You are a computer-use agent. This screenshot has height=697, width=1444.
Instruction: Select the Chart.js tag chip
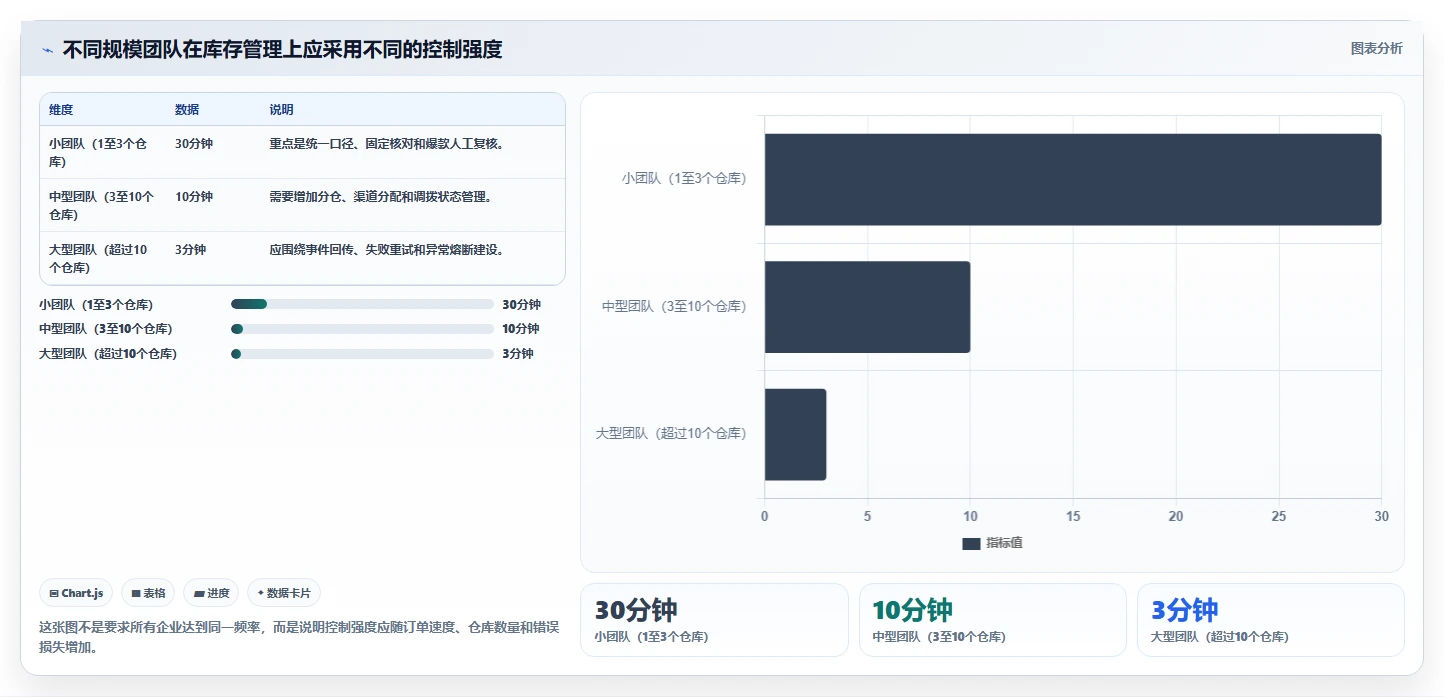tap(76, 593)
